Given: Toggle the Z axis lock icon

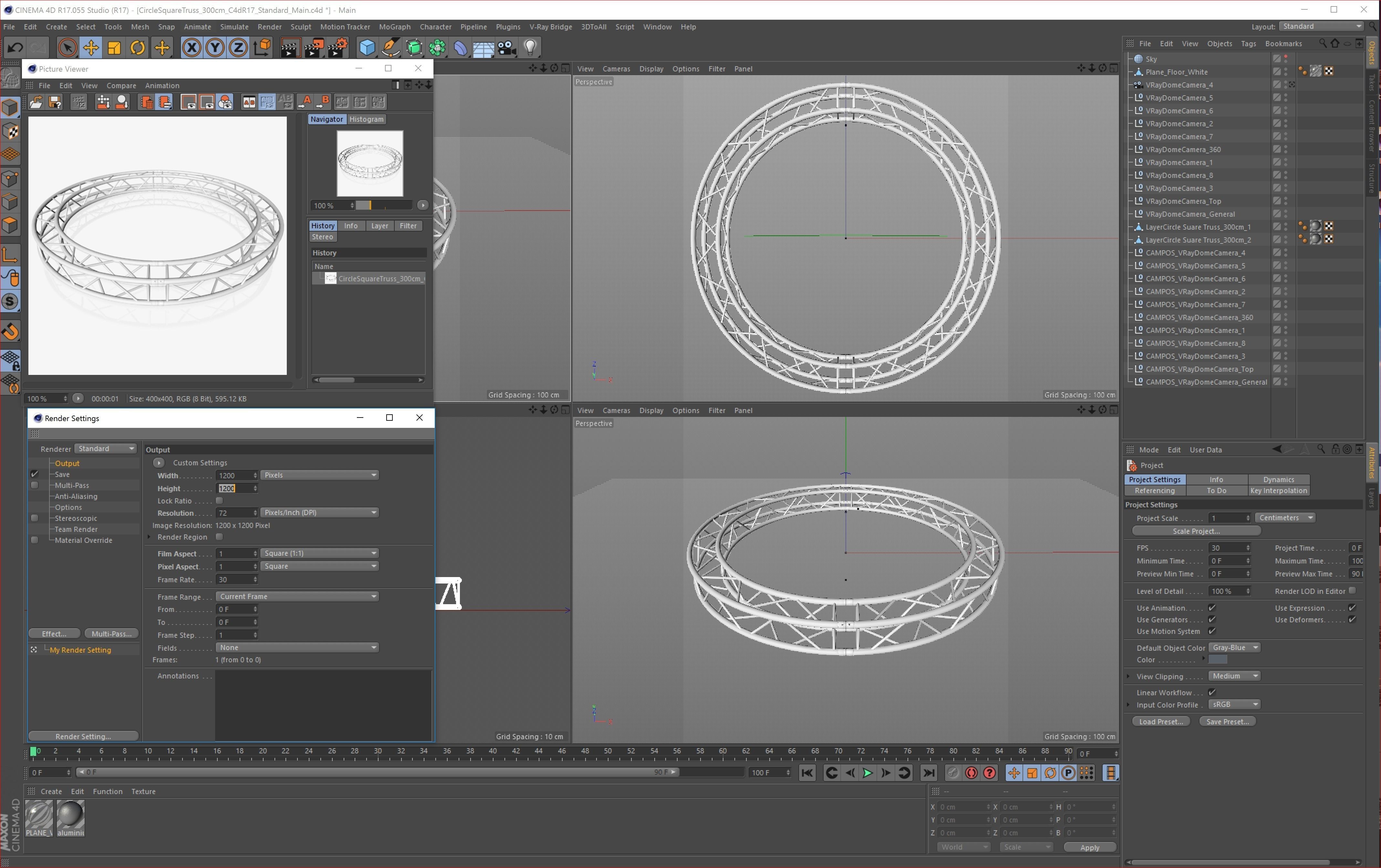Looking at the screenshot, I should pyautogui.click(x=238, y=47).
